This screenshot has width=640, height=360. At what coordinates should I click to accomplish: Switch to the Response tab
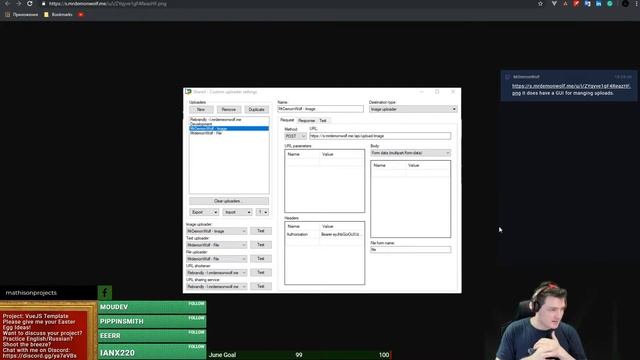tap(307, 120)
